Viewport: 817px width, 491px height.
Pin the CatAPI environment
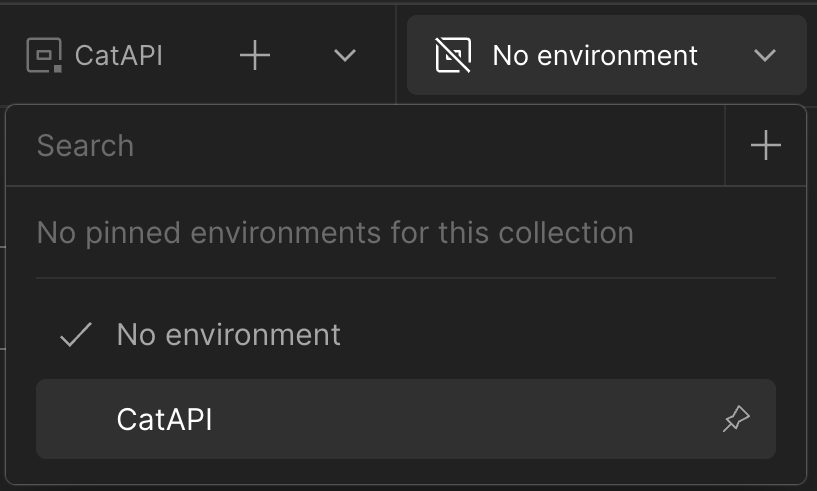tap(736, 419)
